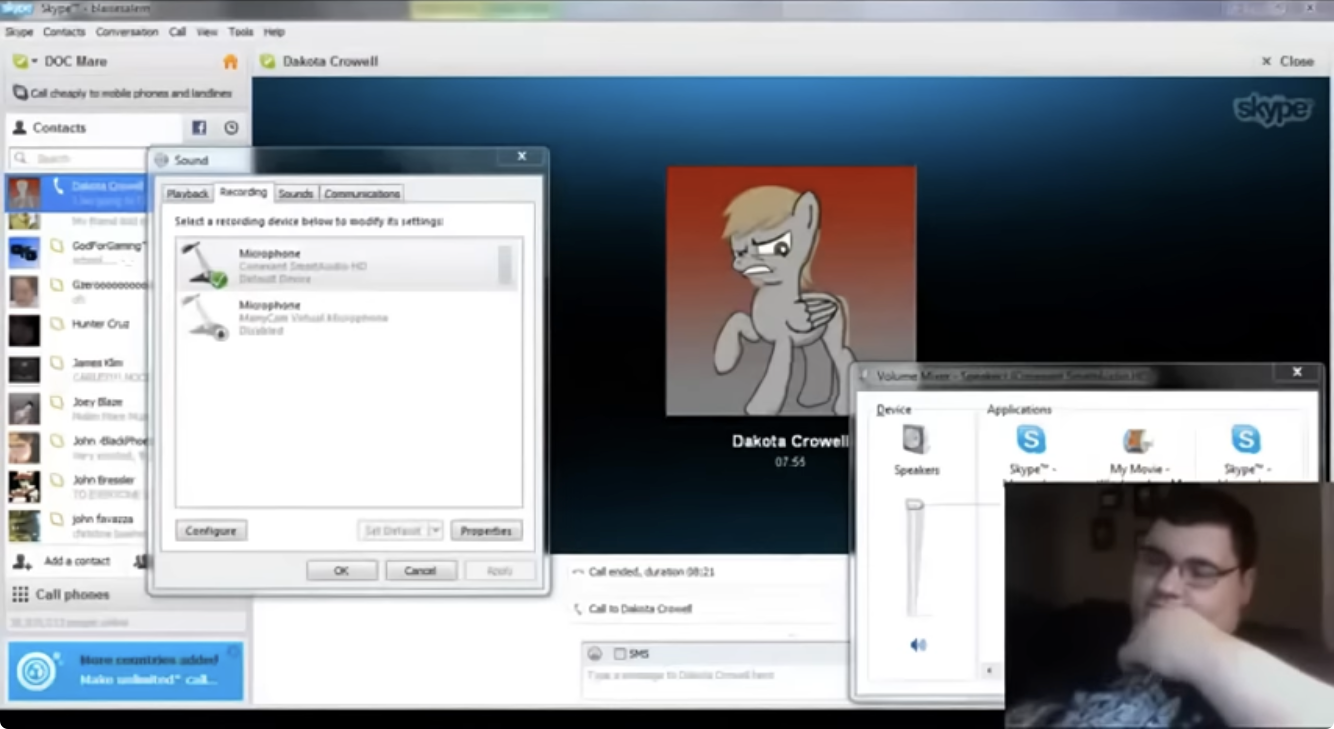Open Facebook contacts icon in Skype sidebar

tap(199, 128)
